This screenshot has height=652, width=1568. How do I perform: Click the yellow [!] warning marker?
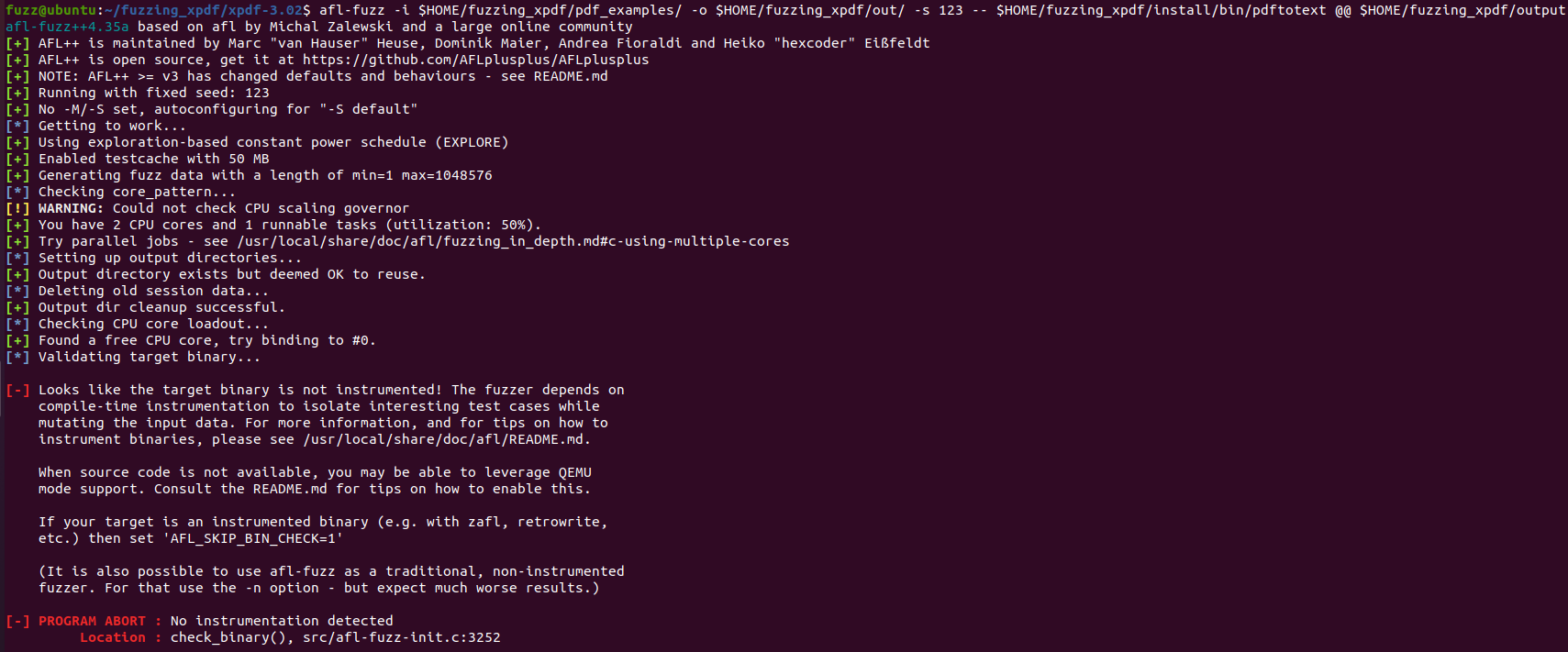(x=17, y=208)
